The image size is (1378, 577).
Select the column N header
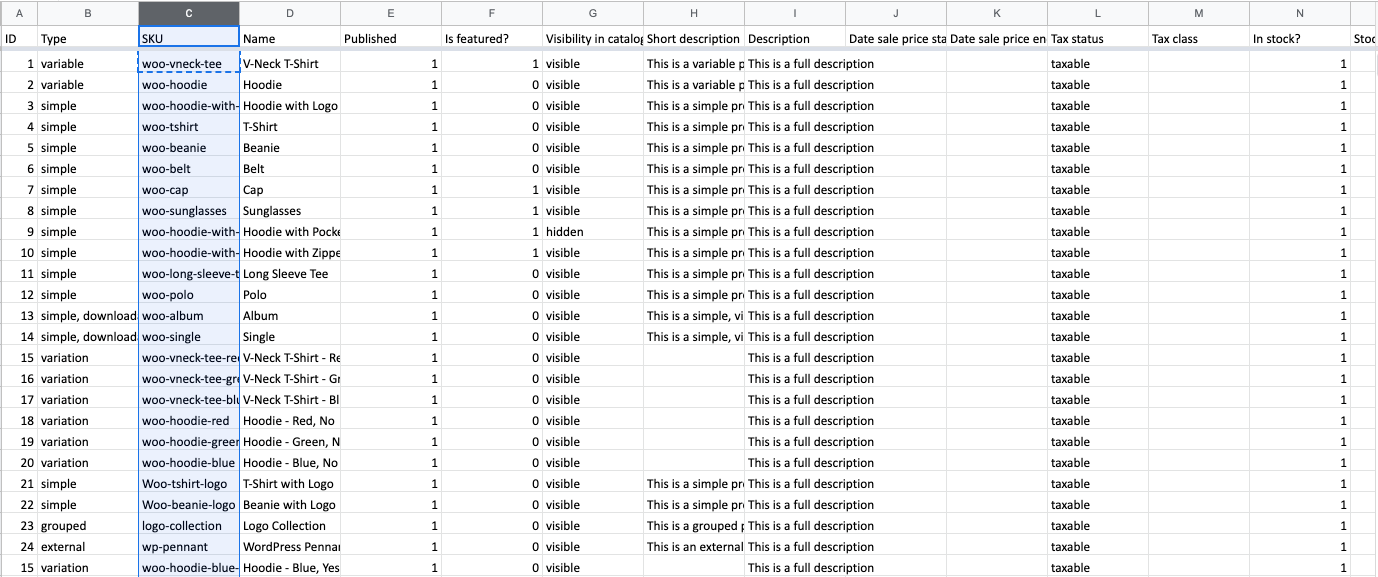pos(1299,13)
